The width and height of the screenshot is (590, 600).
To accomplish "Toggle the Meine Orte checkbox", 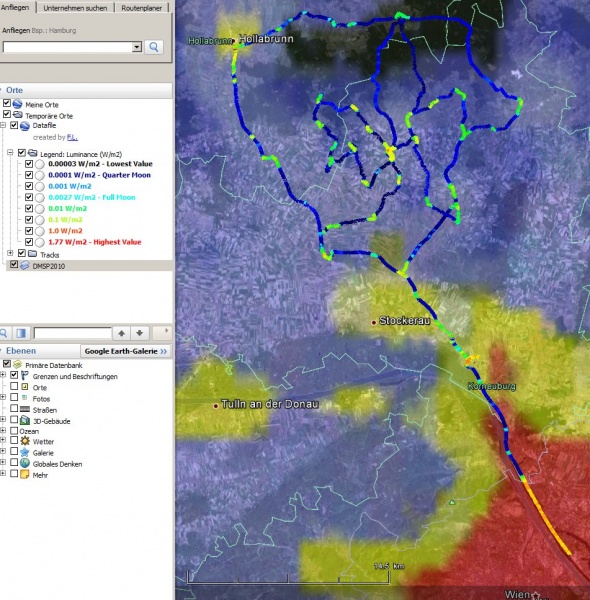I will (7, 103).
